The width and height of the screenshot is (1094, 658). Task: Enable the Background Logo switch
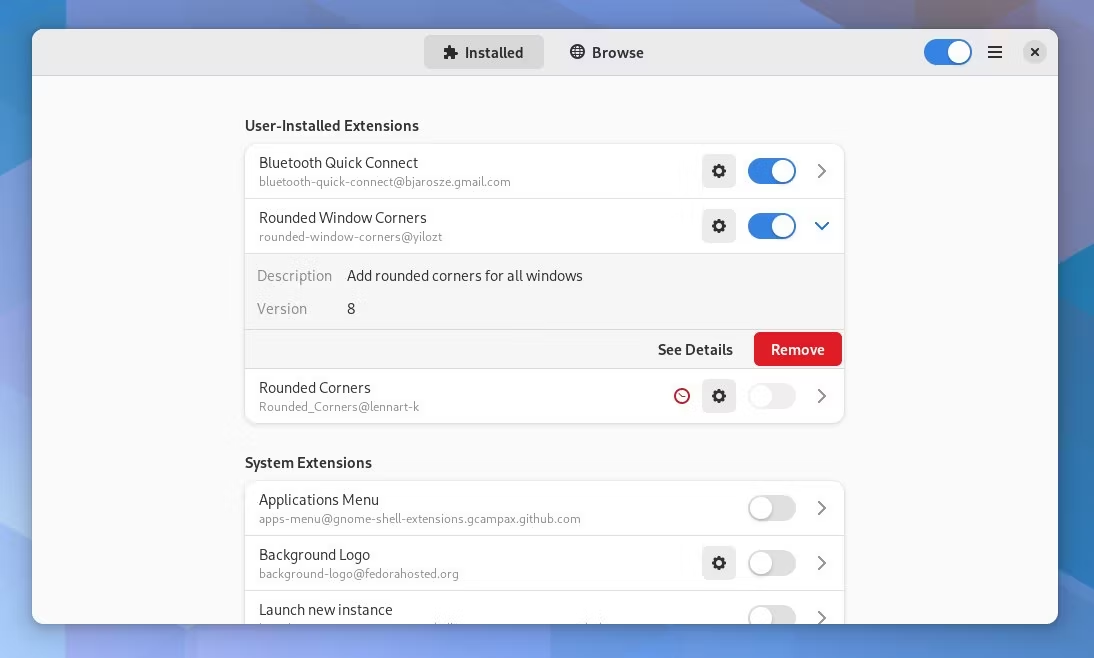tap(772, 563)
